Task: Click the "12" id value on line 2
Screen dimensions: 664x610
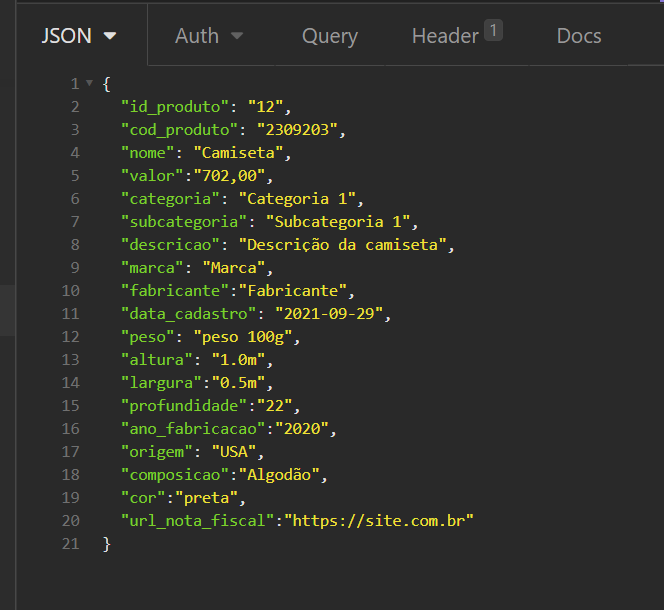Action: pyautogui.click(x=265, y=107)
